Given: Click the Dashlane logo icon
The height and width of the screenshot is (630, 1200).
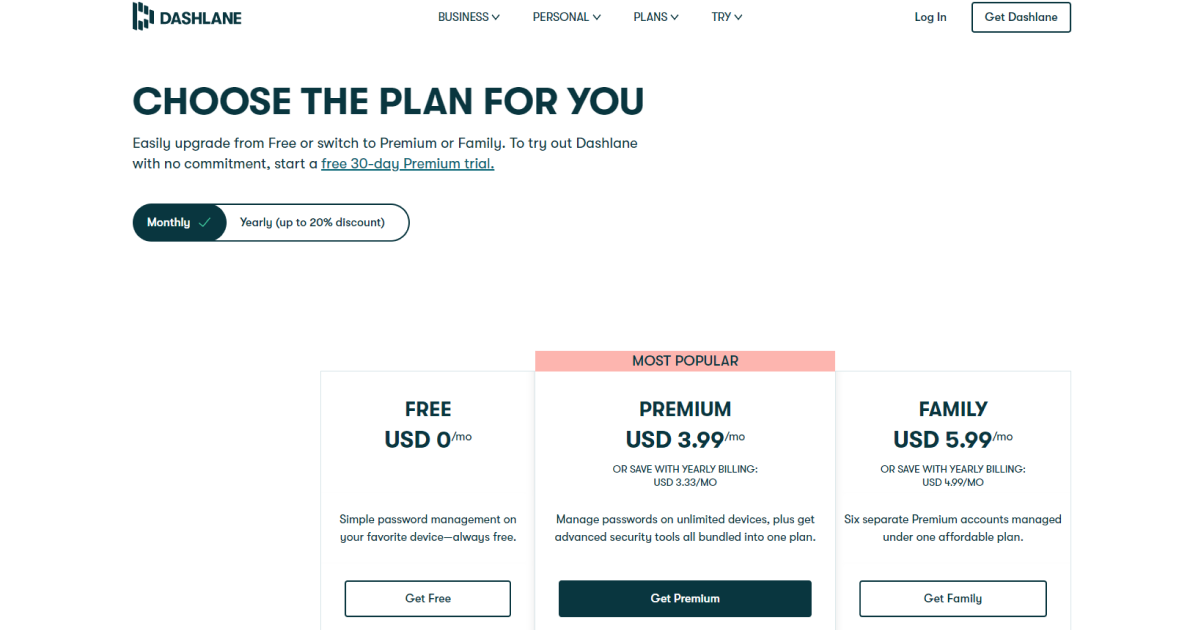Looking at the screenshot, I should click(x=142, y=17).
